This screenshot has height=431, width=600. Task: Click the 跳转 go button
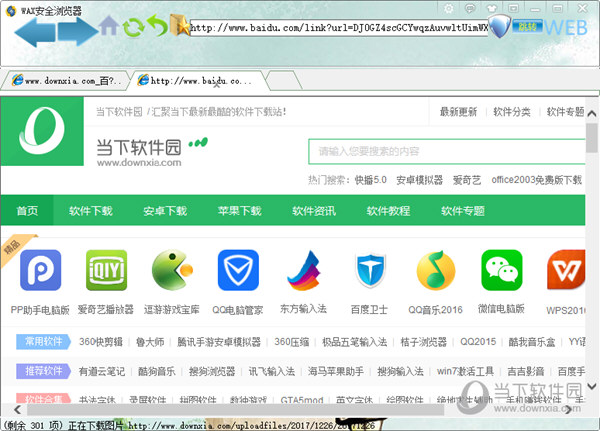527,27
